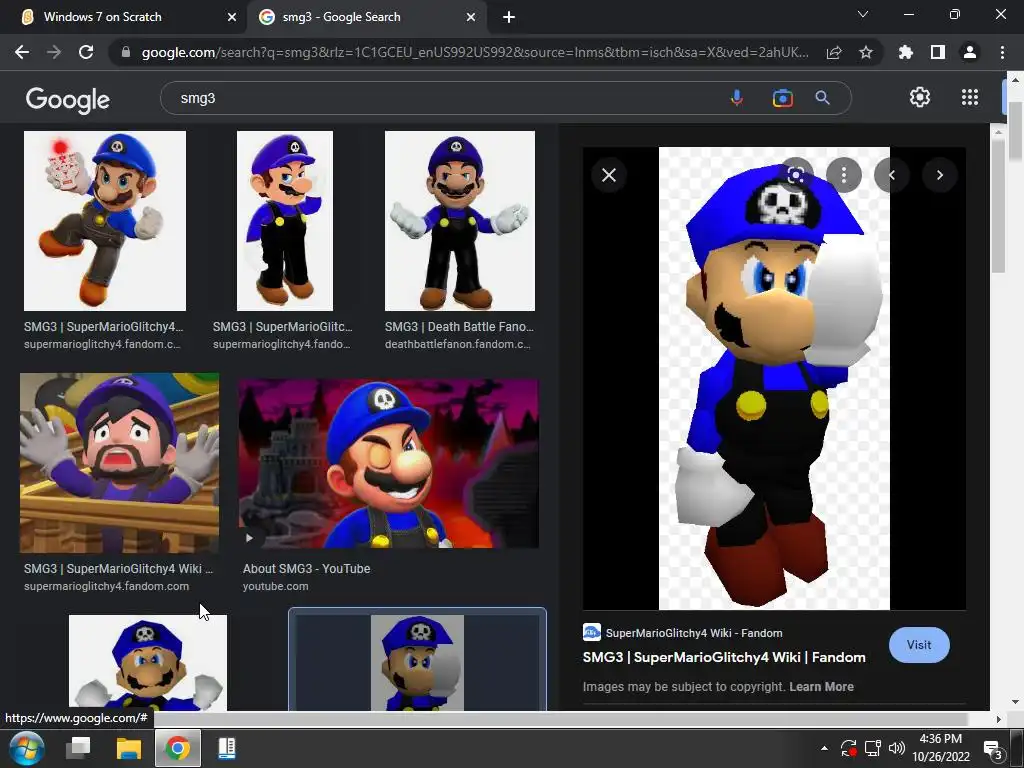This screenshot has width=1024, height=768.
Task: Click the task view taskbar icon
Action: pyautogui.click(x=78, y=748)
